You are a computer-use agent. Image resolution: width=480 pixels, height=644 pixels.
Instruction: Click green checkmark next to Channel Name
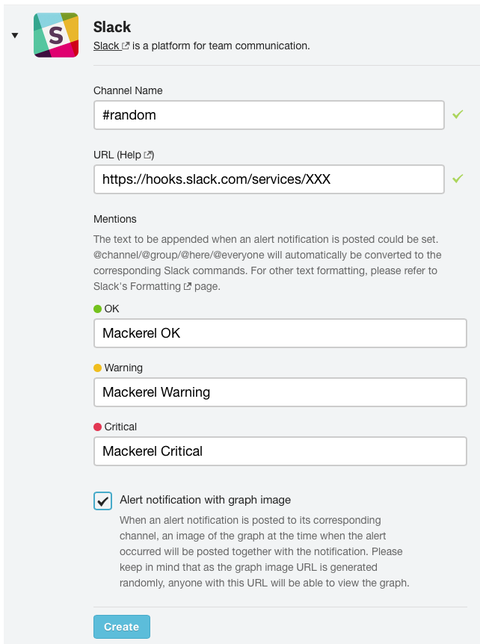[458, 114]
